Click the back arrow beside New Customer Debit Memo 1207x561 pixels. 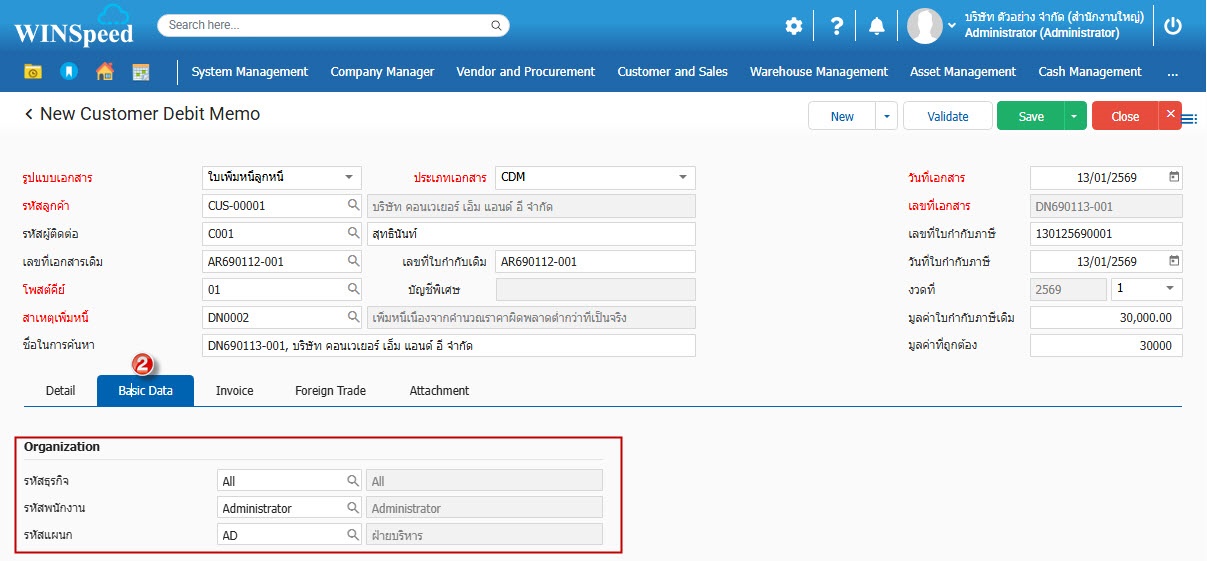pyautogui.click(x=29, y=115)
